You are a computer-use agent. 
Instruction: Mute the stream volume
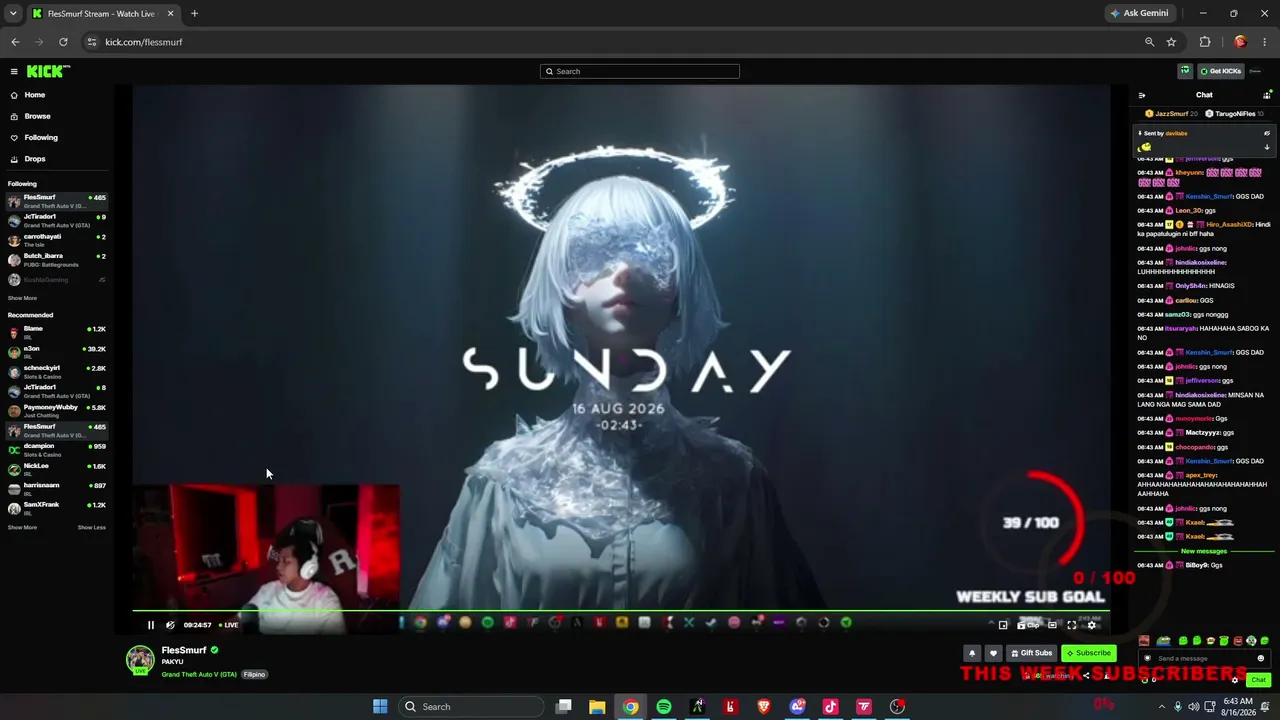170,625
